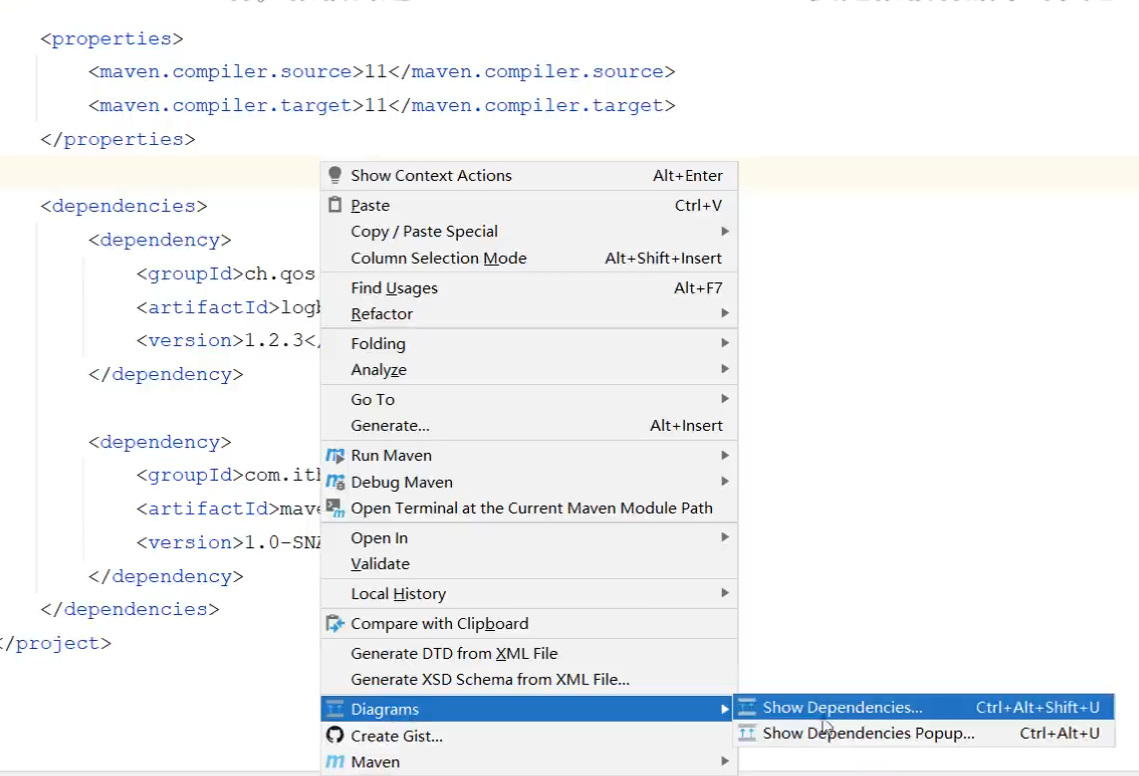The width and height of the screenshot is (1139, 776).
Task: Expand the Open In submenu arrow
Action: [x=724, y=537]
